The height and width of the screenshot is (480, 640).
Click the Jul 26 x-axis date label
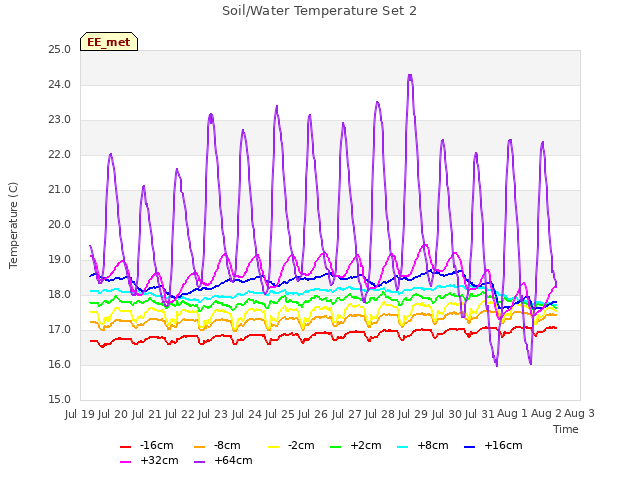(313, 414)
